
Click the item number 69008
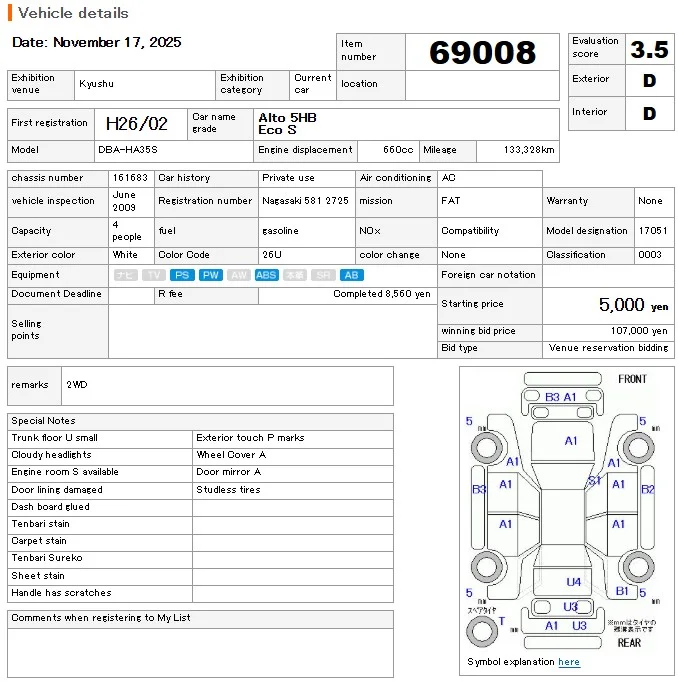tap(482, 53)
